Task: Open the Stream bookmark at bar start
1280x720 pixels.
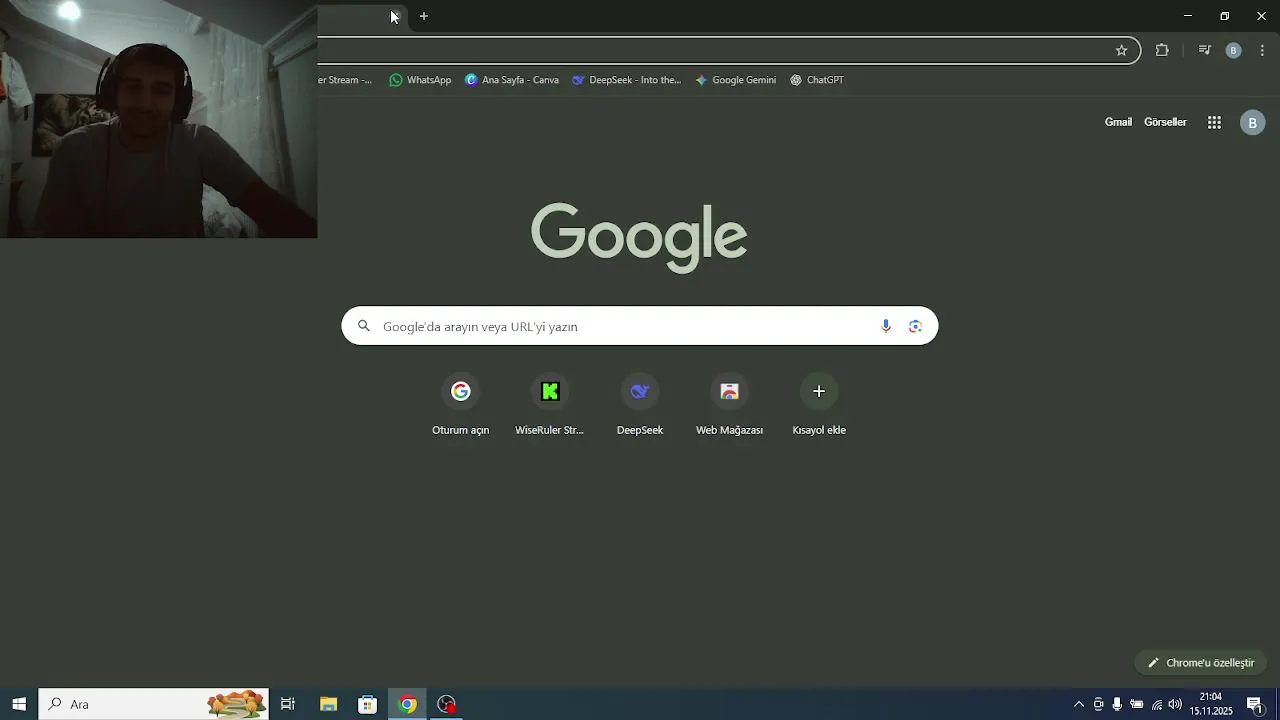Action: pos(346,80)
